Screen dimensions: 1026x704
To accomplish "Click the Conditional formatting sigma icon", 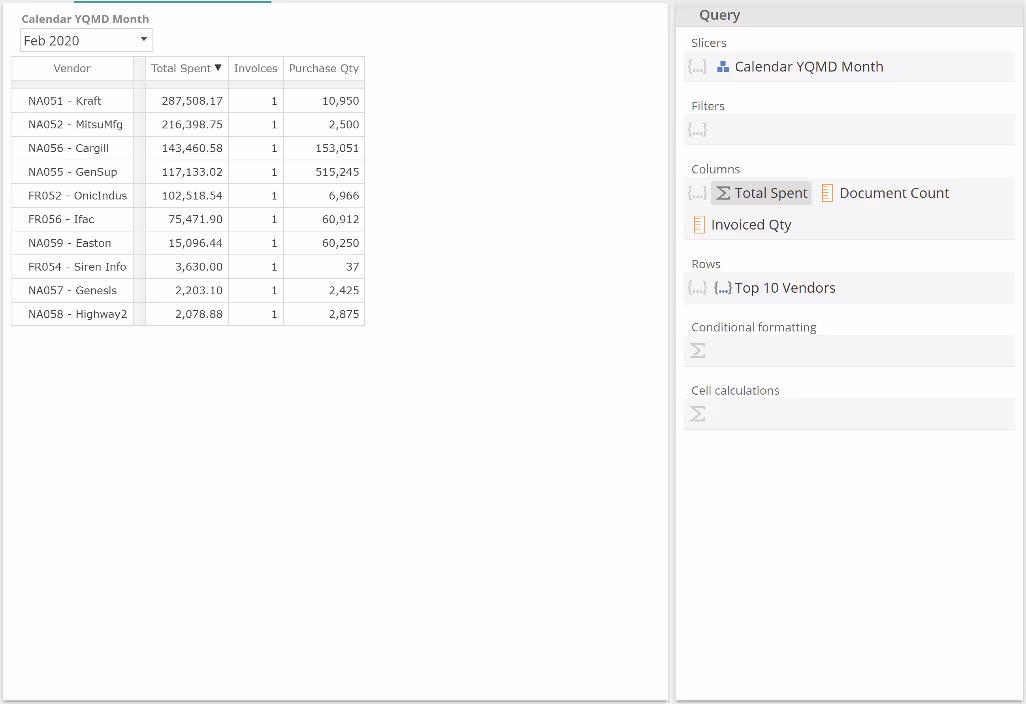I will pos(698,351).
